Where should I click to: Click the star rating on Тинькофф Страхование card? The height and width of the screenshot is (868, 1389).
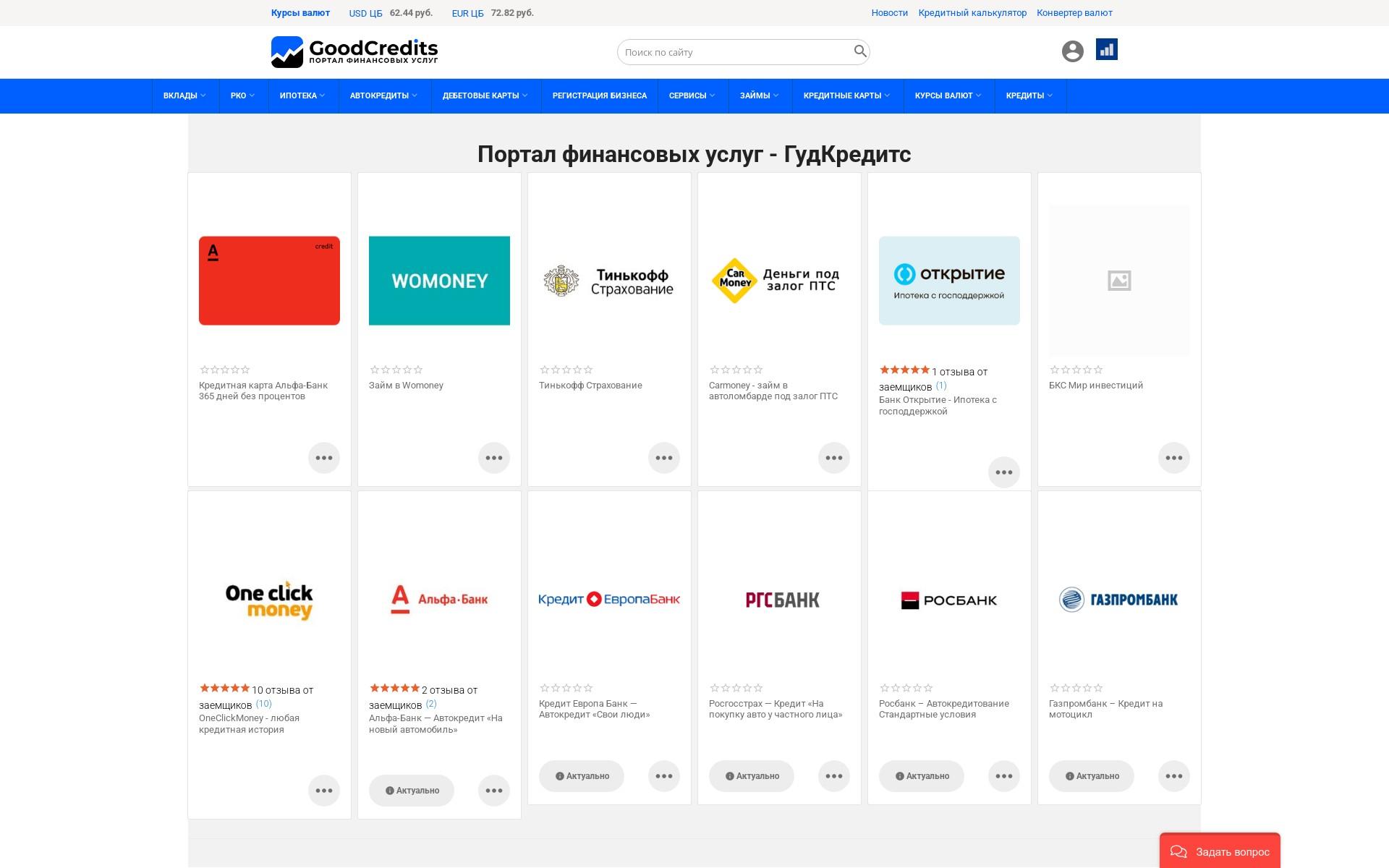coord(566,370)
